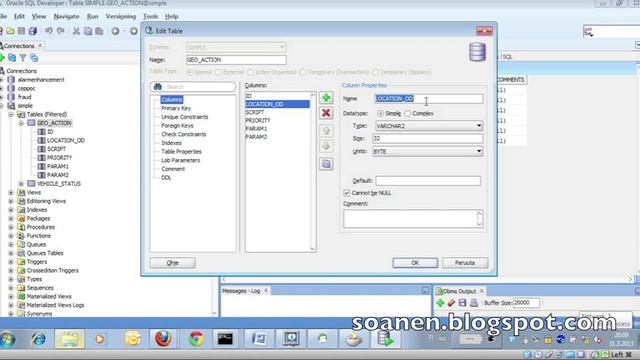Click the Buffer Size field
640x360 pixels.
(x=526, y=303)
